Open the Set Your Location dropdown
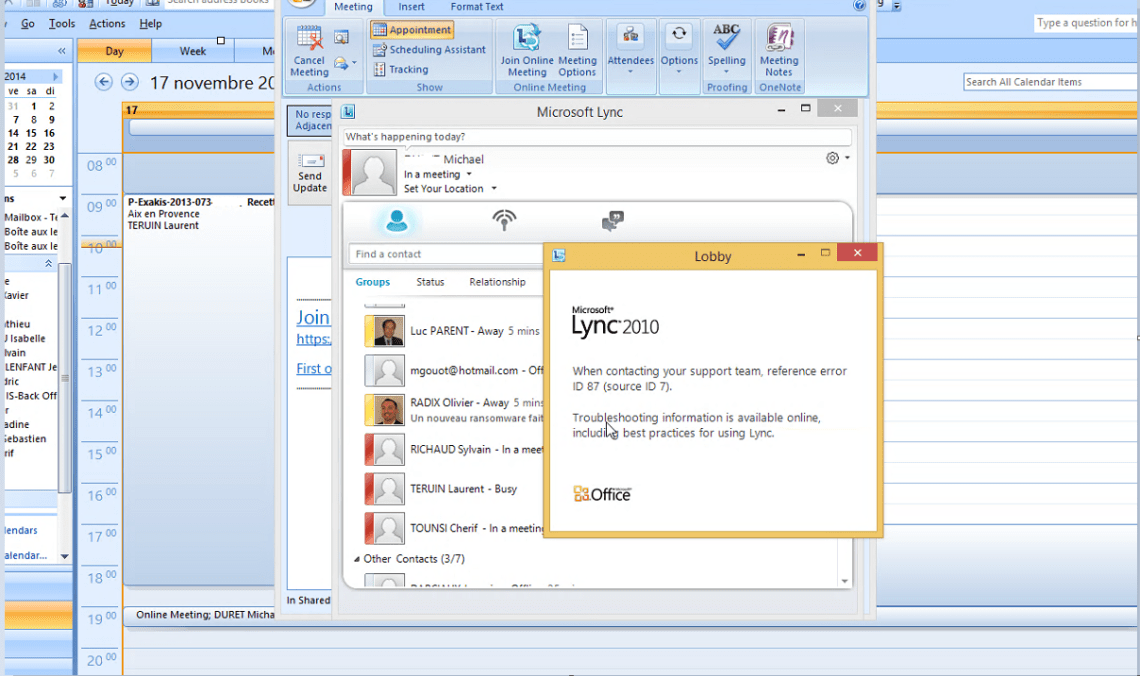Viewport: 1140px width, 676px height. click(x=450, y=189)
